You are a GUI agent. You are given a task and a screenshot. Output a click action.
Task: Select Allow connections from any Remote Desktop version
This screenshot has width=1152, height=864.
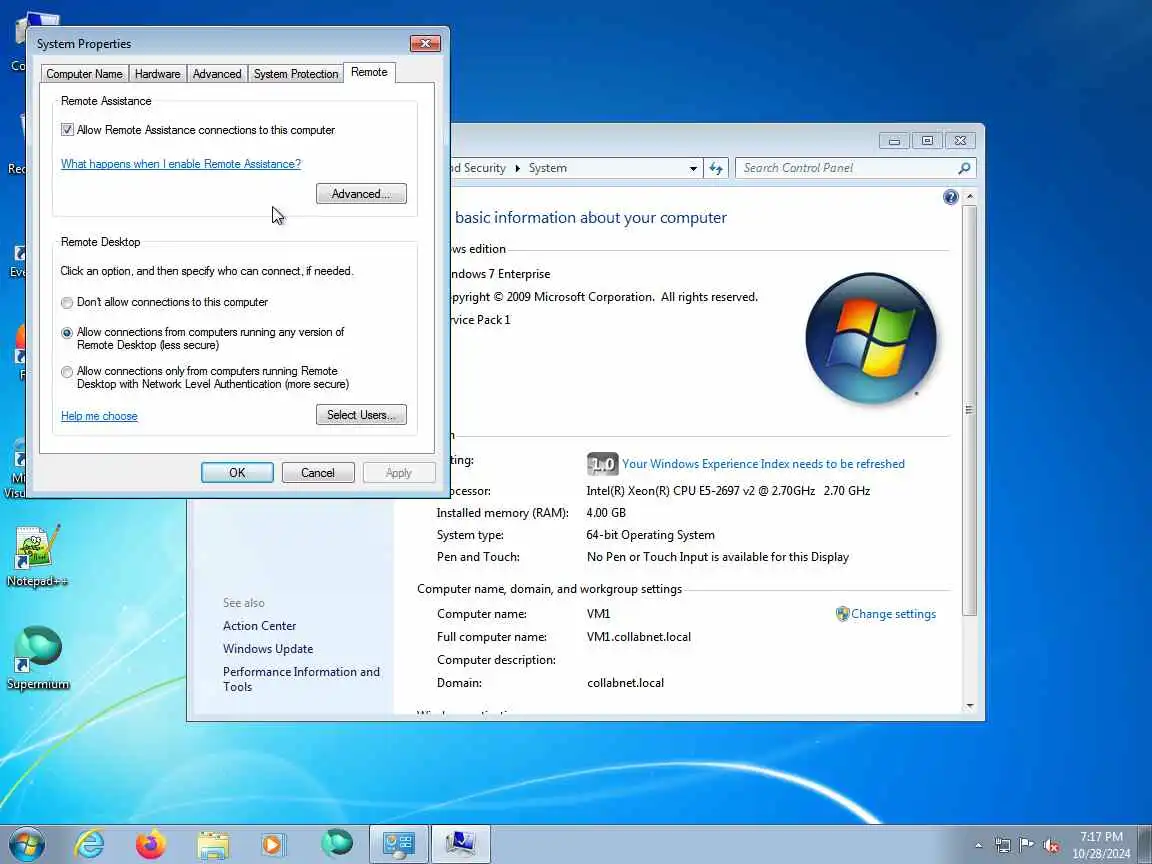click(x=67, y=333)
